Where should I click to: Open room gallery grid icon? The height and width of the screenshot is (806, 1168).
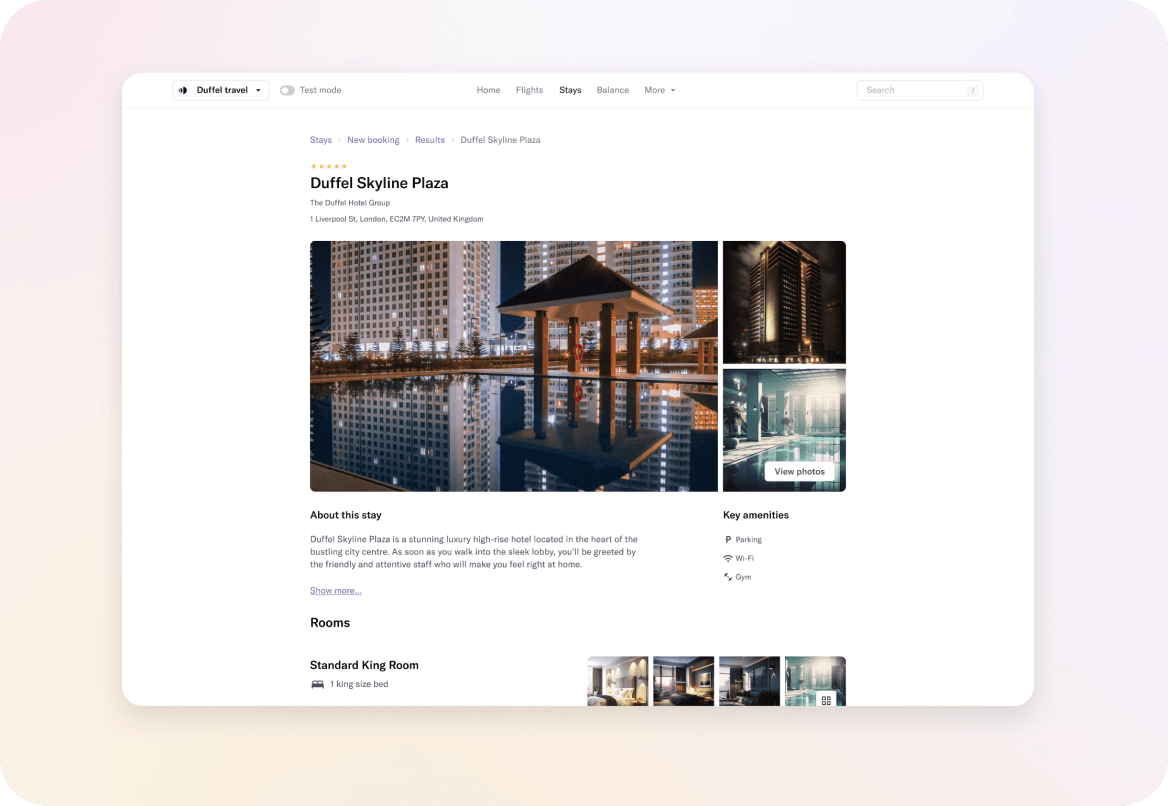826,700
